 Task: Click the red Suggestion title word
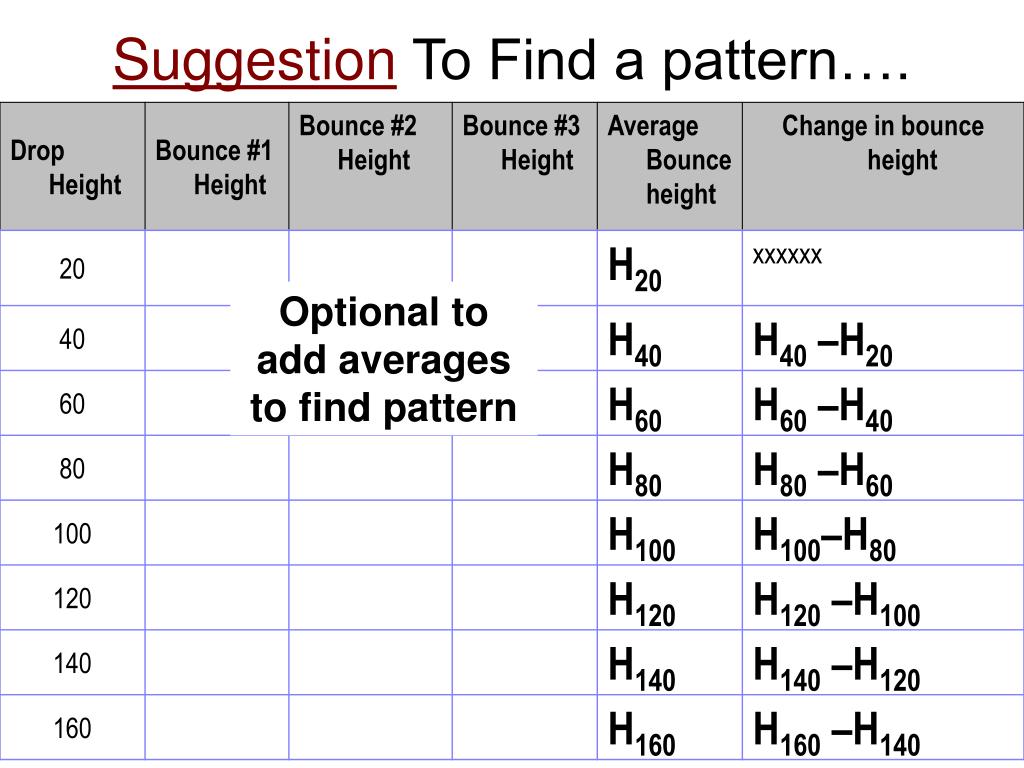click(255, 61)
